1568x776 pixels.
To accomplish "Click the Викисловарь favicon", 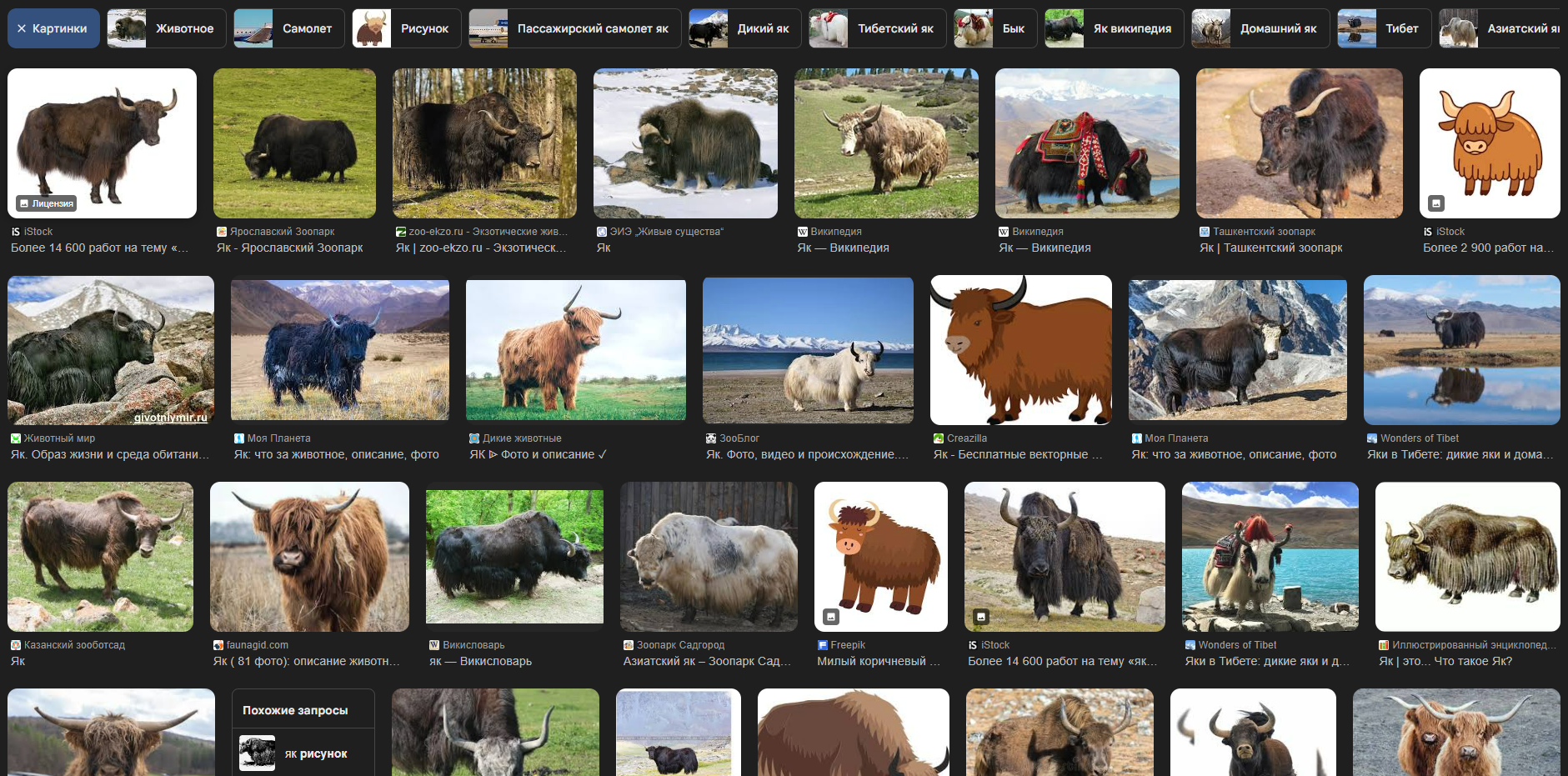I will coord(434,645).
